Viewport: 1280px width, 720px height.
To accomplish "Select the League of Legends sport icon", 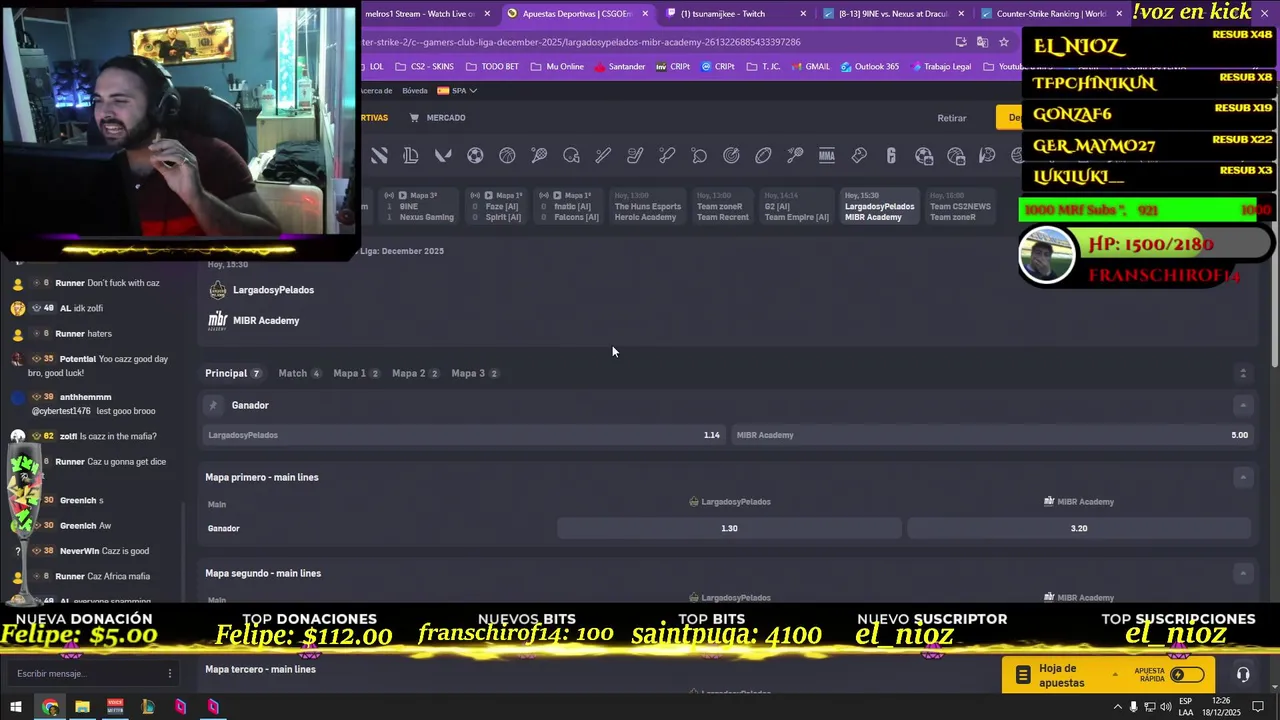I will 411,155.
